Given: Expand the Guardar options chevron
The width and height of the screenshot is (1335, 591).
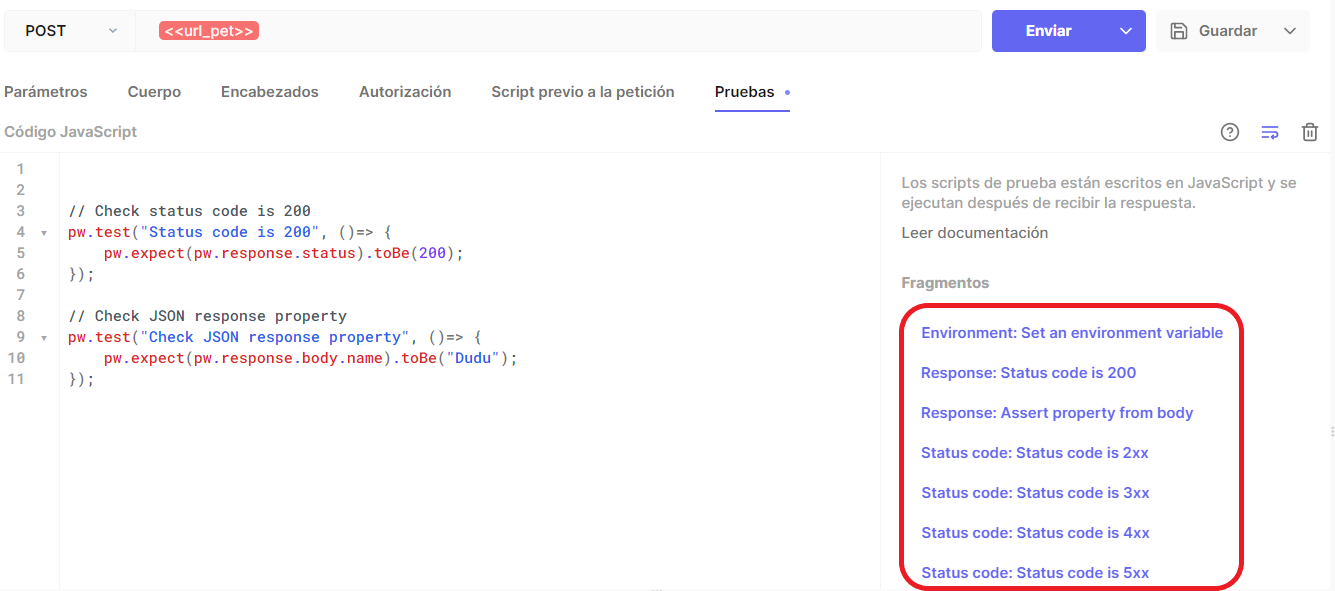Looking at the screenshot, I should pos(1290,31).
